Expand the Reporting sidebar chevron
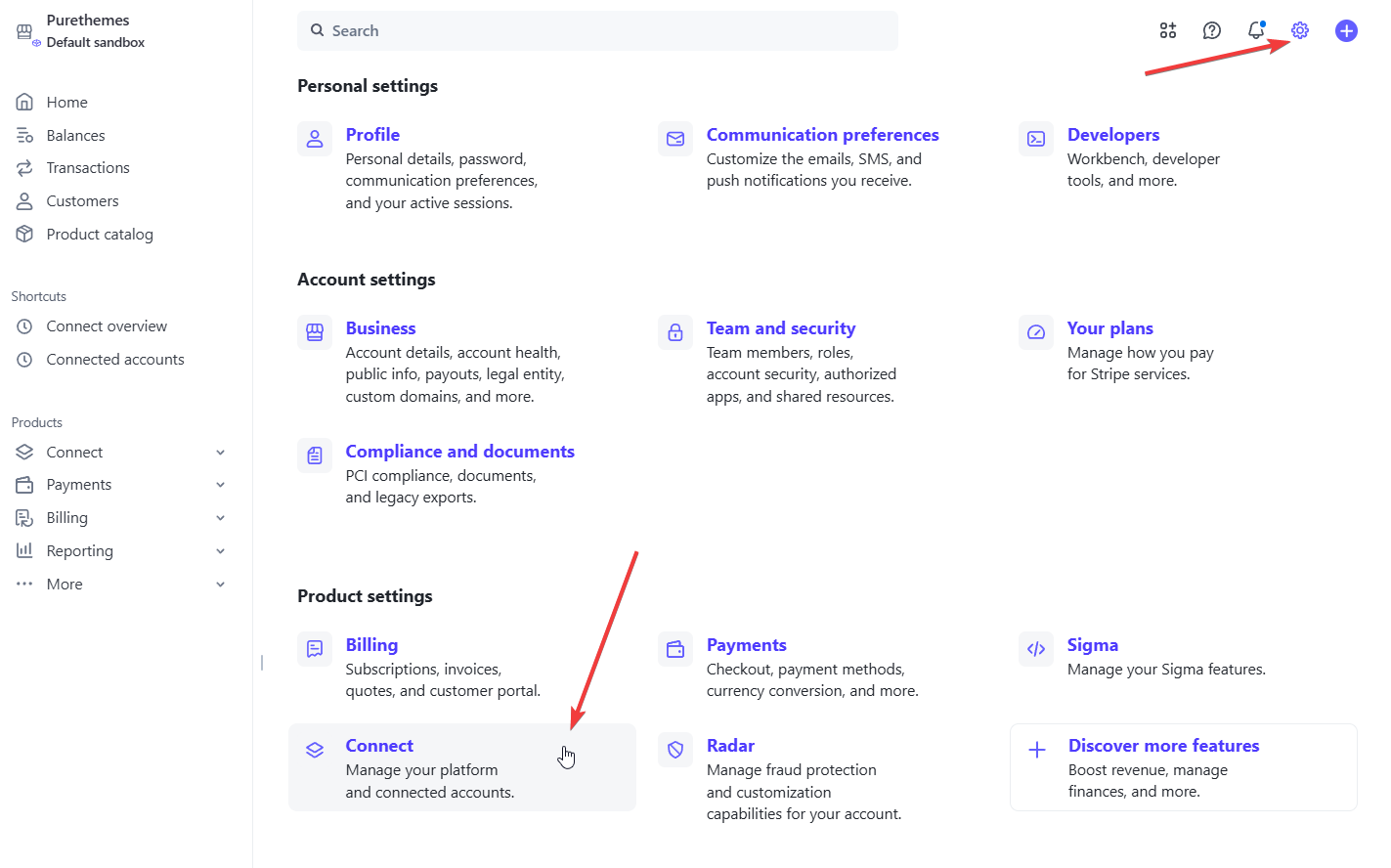The height and width of the screenshot is (868, 1391). pos(220,551)
